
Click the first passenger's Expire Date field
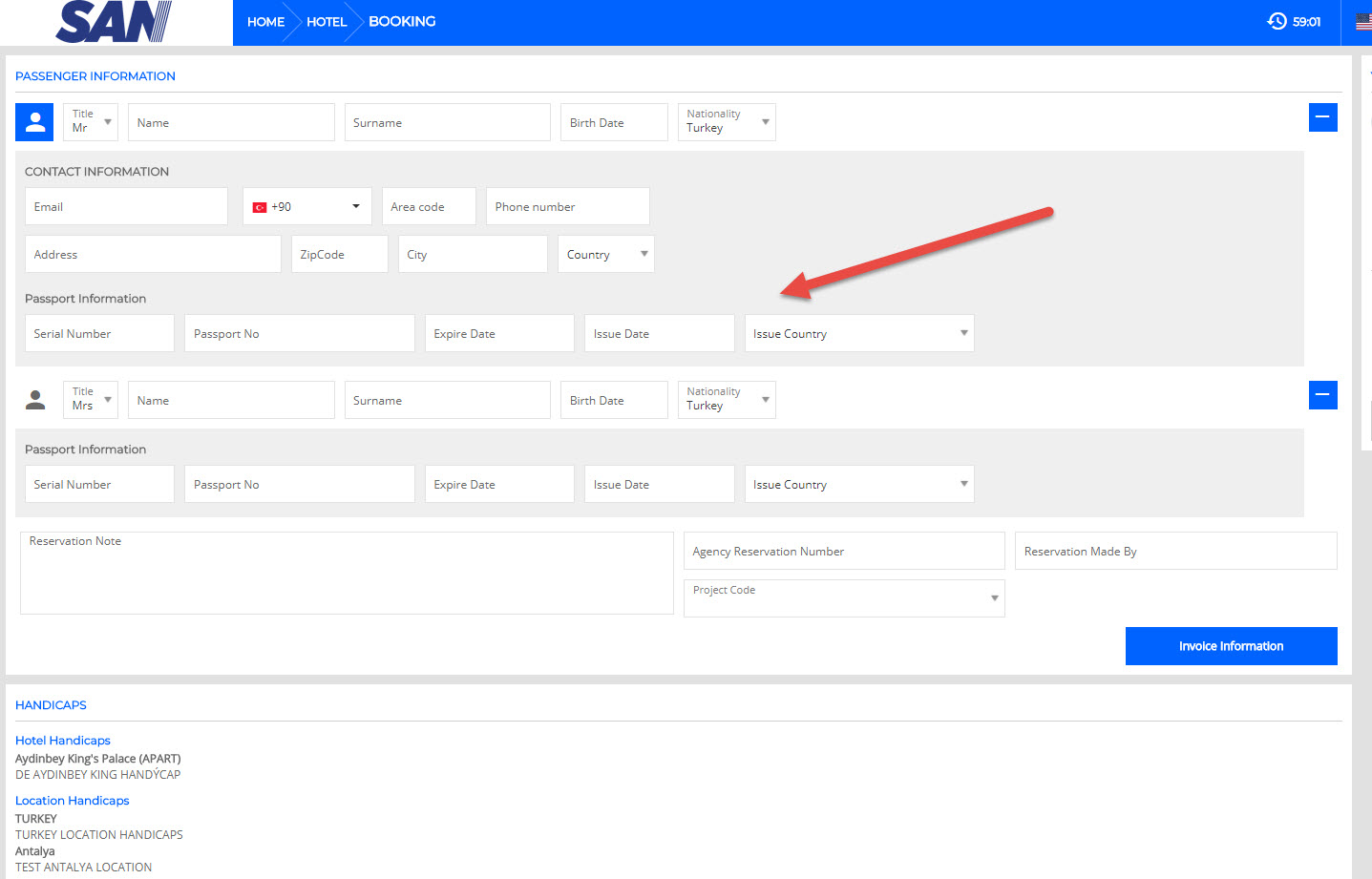[499, 333]
